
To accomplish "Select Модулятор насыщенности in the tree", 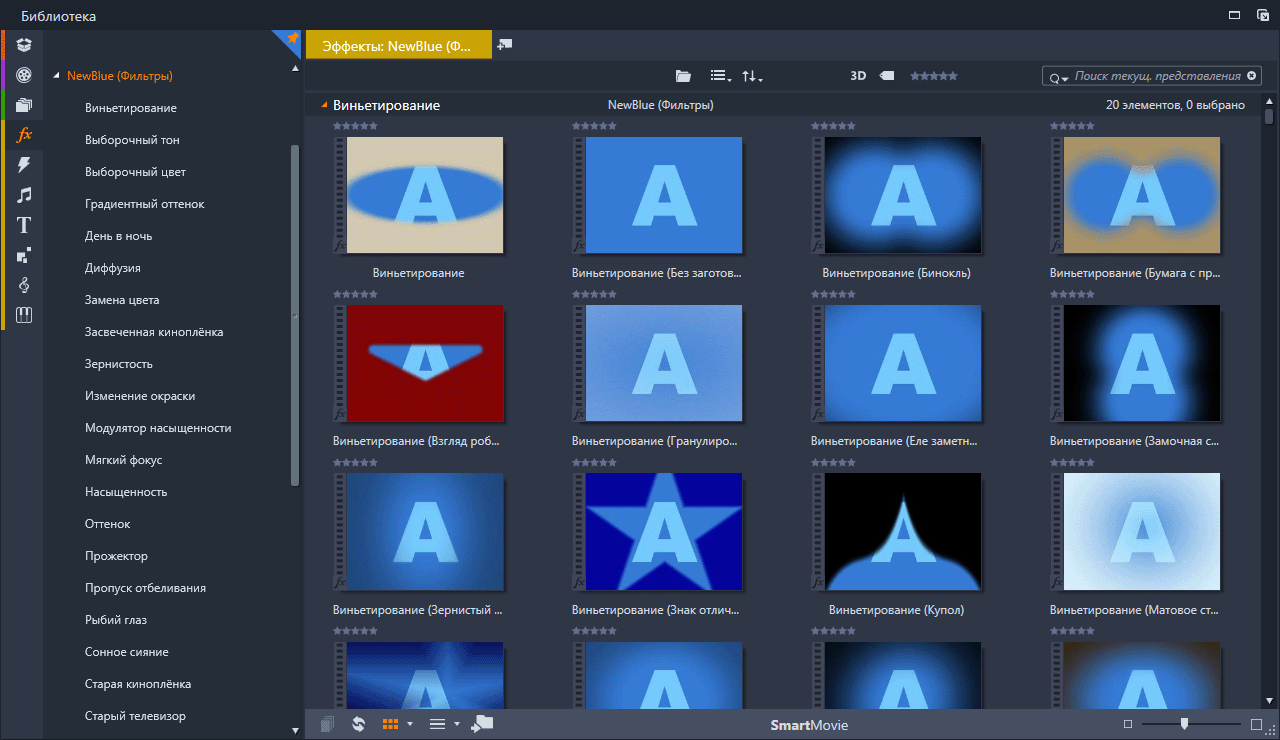I will (158, 428).
